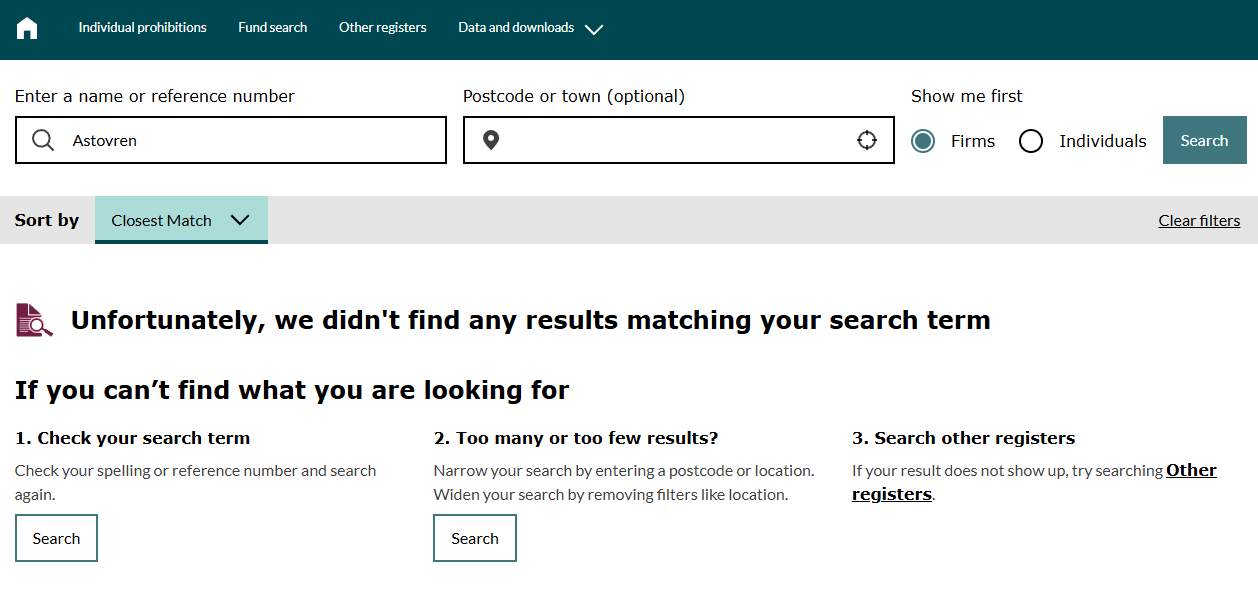Select the Individuals radio button

(1031, 141)
